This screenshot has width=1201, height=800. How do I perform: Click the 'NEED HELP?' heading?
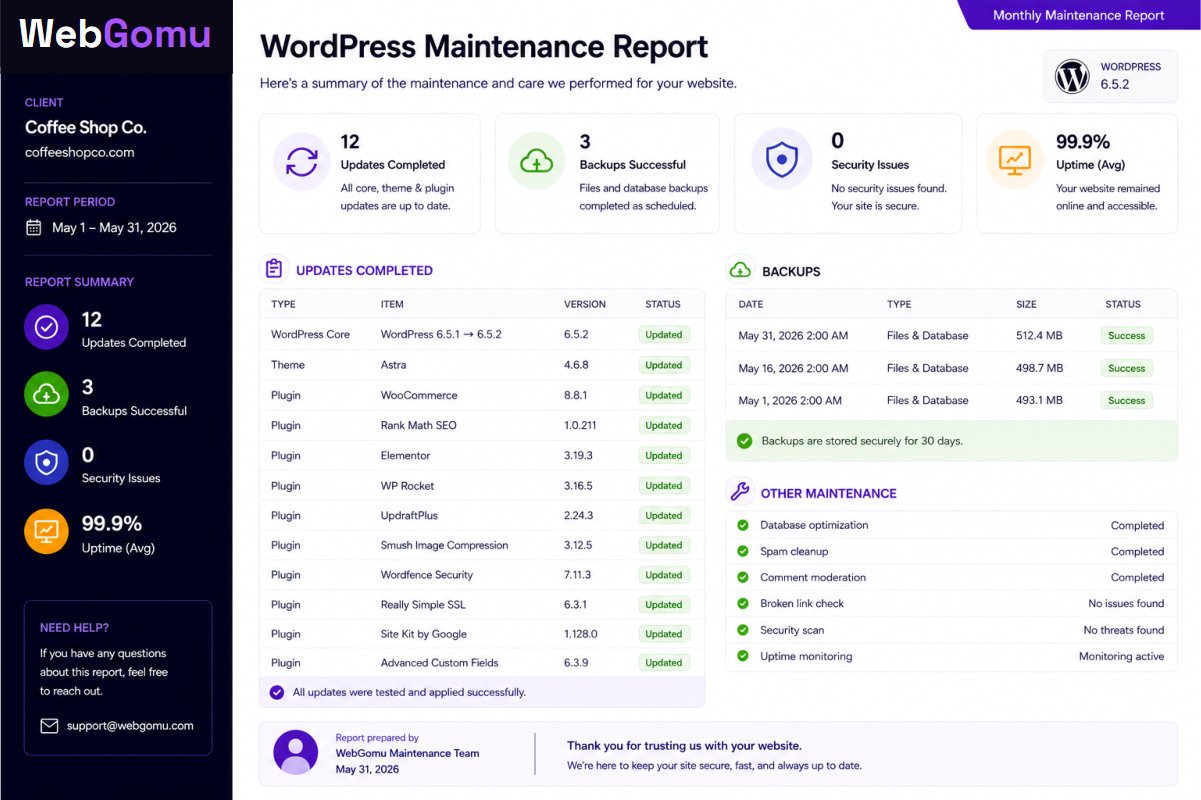click(75, 628)
